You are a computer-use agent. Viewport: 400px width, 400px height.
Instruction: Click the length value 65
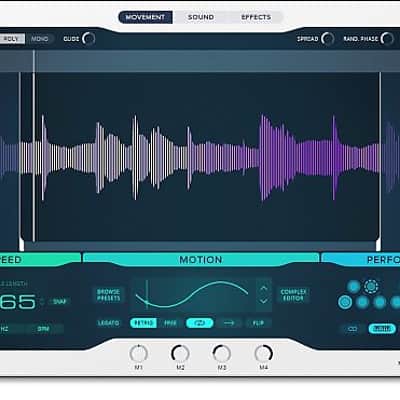coord(17,302)
